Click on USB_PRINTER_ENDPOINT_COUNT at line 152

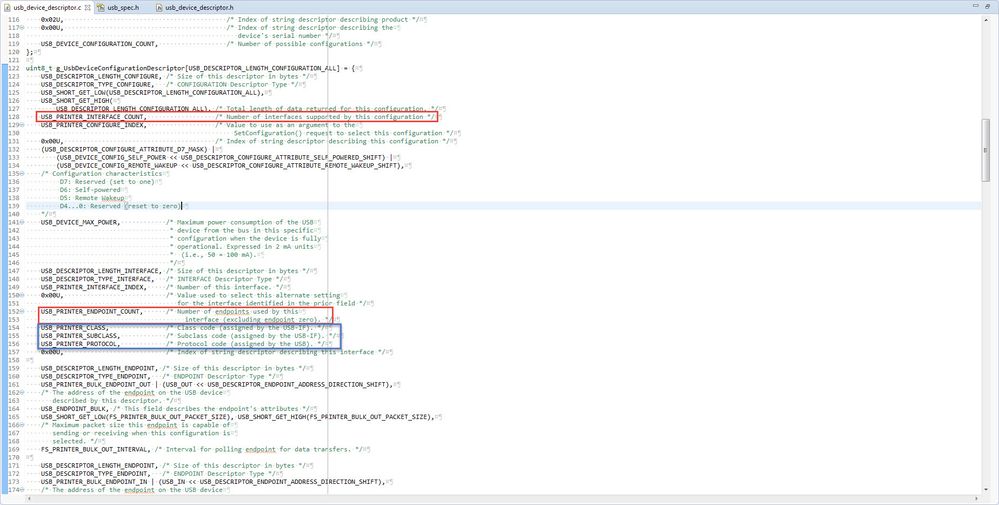[x=91, y=312]
